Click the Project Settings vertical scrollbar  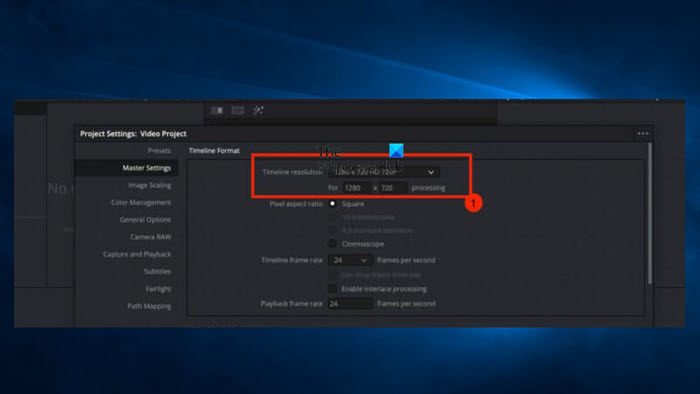click(x=650, y=213)
